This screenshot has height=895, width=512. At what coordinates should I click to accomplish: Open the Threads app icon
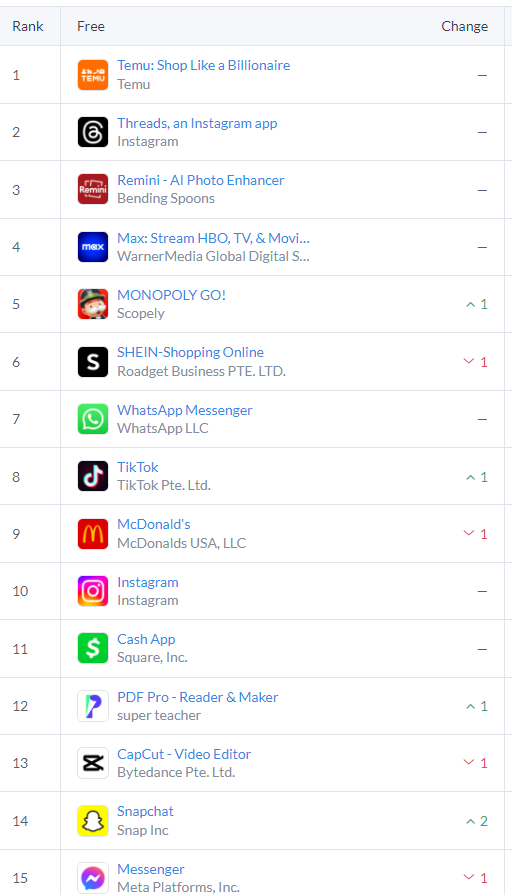coord(93,132)
